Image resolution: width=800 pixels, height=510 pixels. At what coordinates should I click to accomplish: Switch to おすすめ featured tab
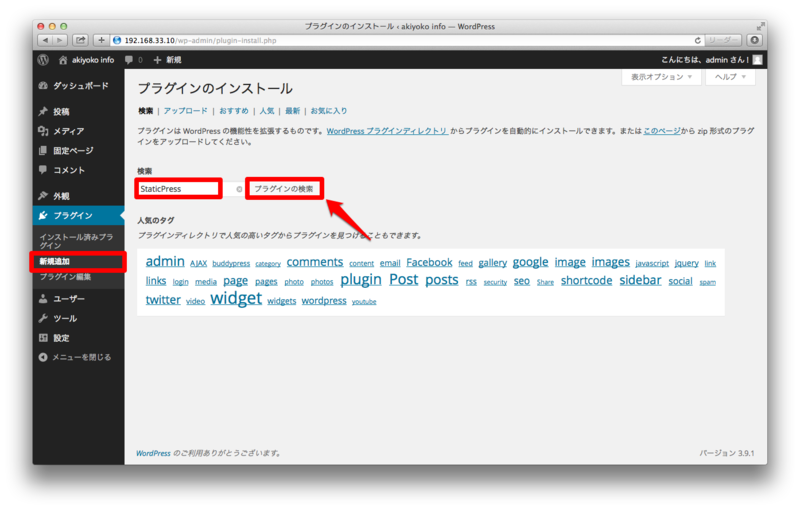234,111
